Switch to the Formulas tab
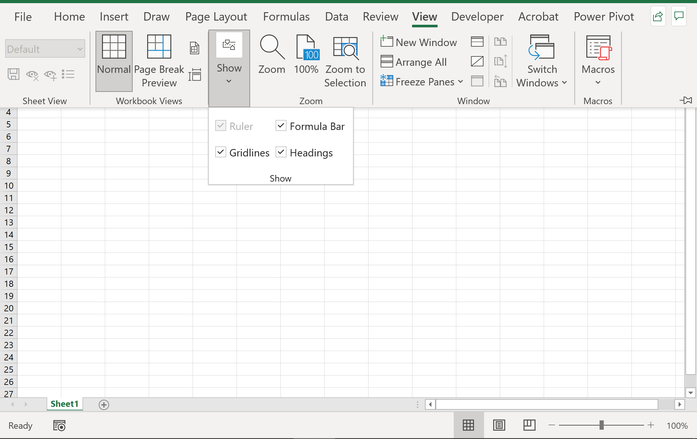 pyautogui.click(x=286, y=17)
